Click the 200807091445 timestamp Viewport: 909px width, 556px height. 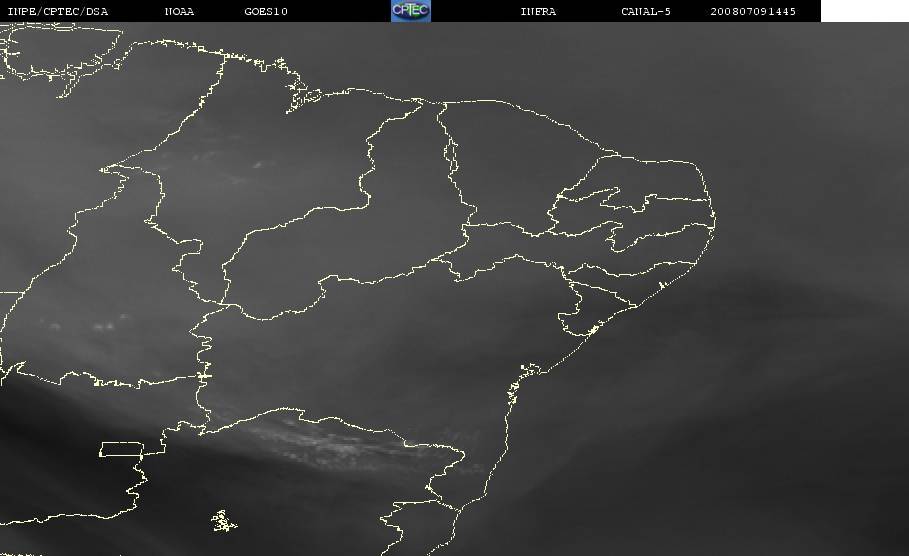point(753,12)
